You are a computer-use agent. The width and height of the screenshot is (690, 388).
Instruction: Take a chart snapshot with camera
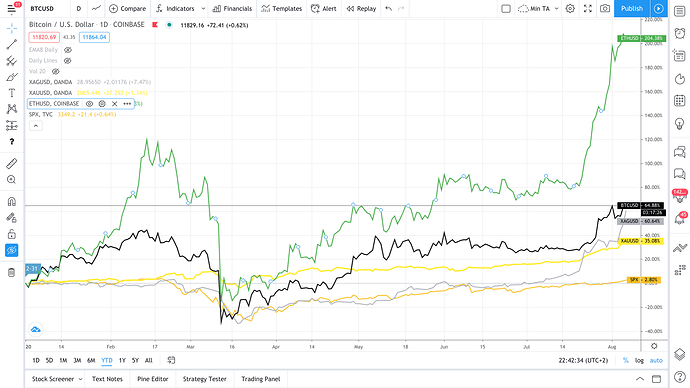tap(606, 8)
